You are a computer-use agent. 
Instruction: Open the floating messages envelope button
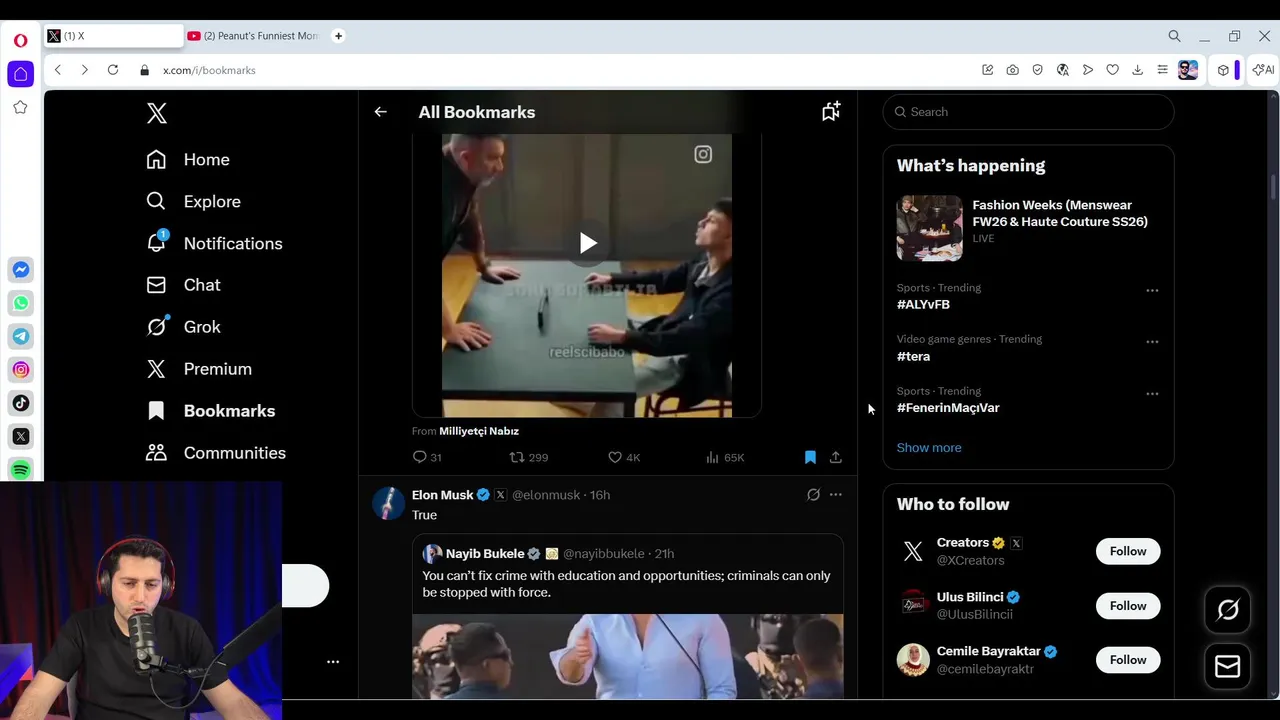[x=1228, y=667]
